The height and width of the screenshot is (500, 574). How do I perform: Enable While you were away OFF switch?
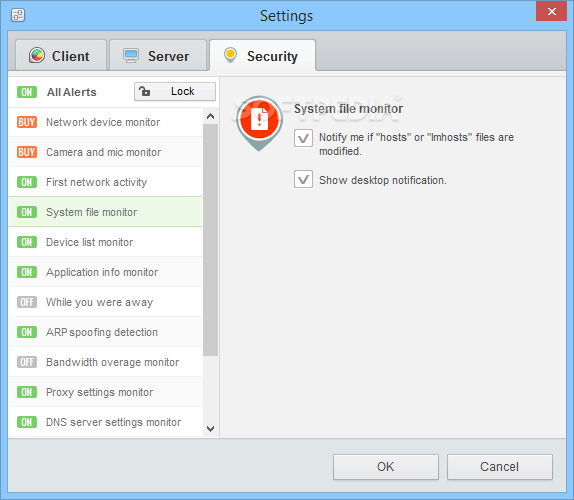[x=27, y=302]
